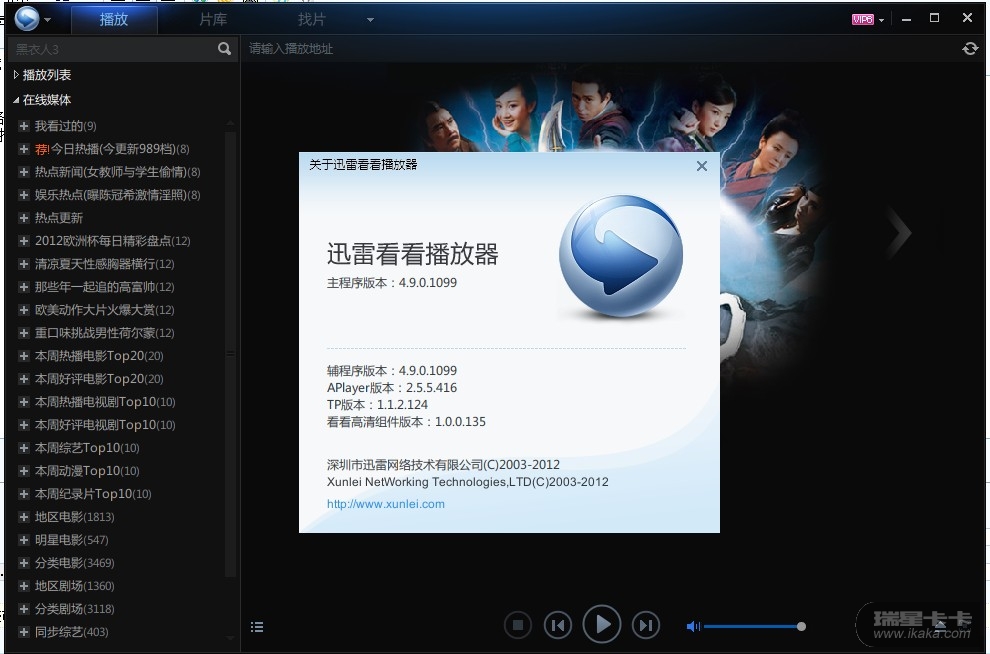Image resolution: width=990 pixels, height=654 pixels.
Task: Expand 本周热播电视剧Top10 plus icon
Action: (x=24, y=401)
